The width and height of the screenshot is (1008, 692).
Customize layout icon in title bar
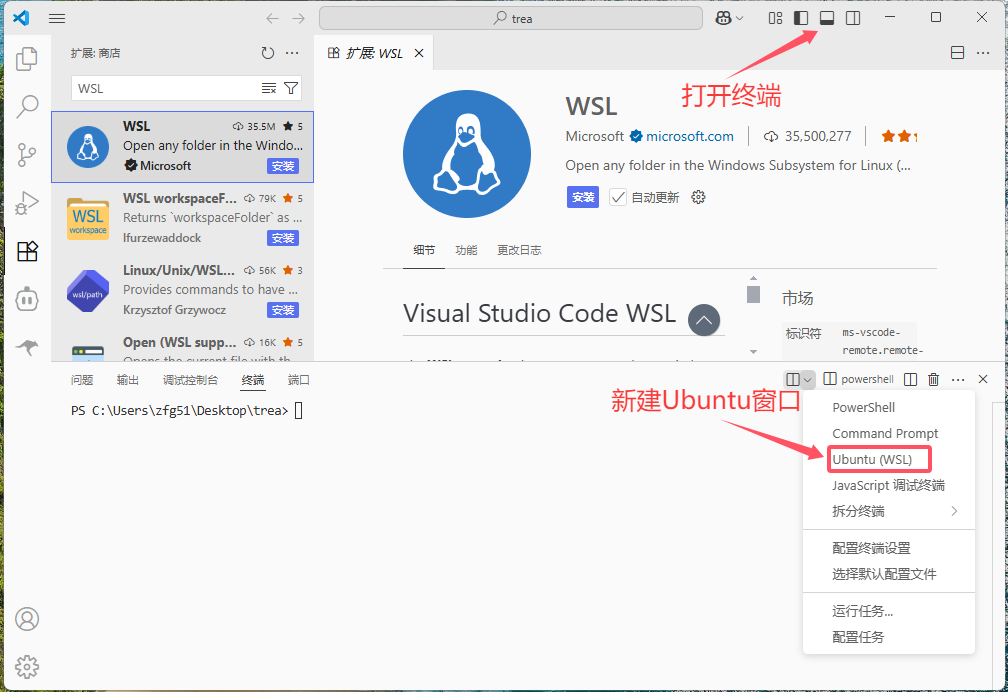[775, 18]
